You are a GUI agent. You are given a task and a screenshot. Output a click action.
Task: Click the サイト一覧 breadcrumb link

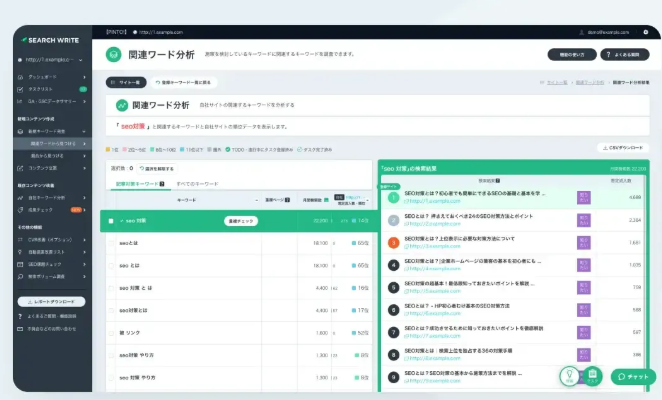(557, 82)
